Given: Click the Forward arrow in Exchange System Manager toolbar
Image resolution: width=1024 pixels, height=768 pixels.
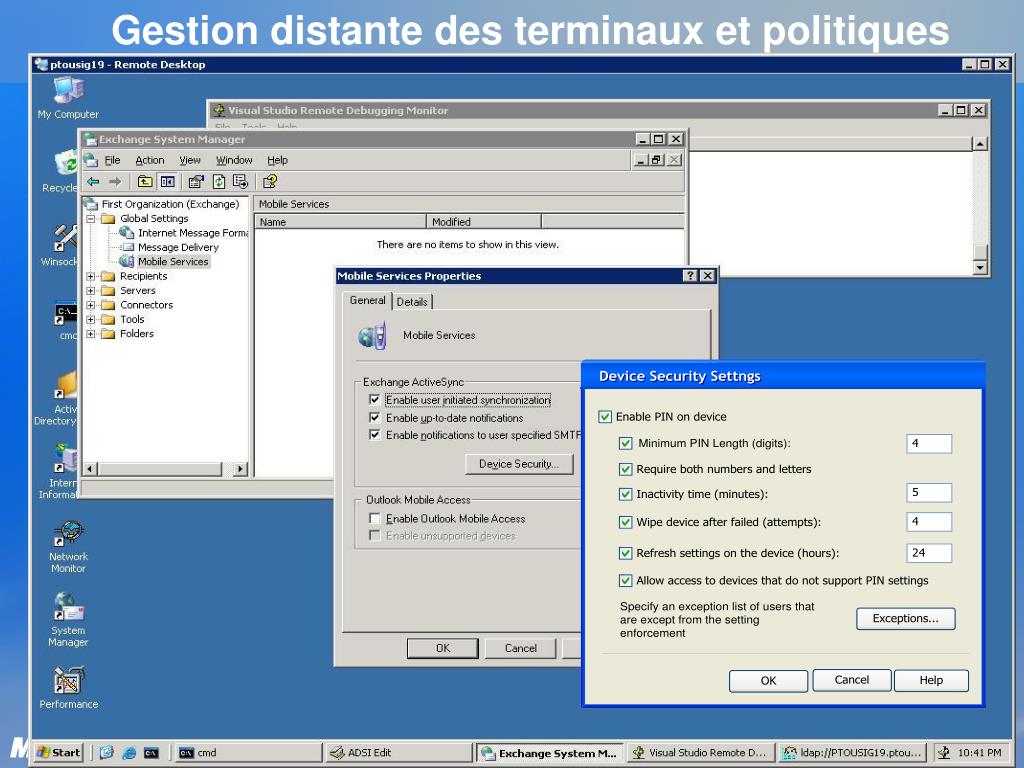Looking at the screenshot, I should pyautogui.click(x=115, y=182).
